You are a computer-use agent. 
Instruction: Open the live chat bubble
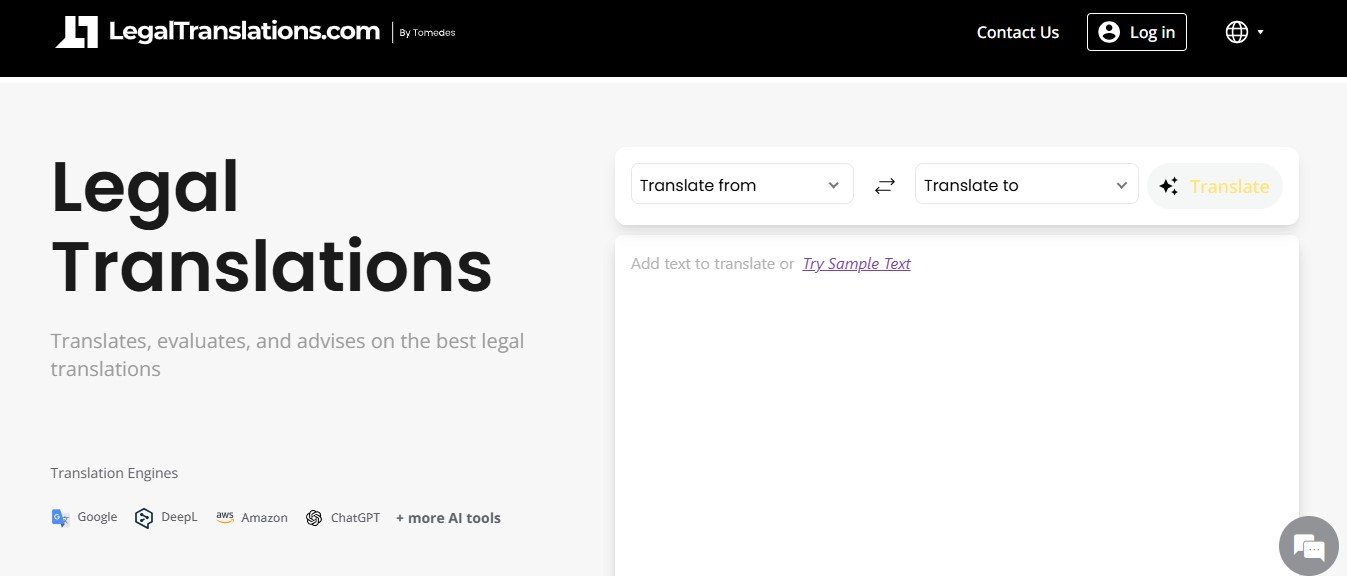(1308, 546)
